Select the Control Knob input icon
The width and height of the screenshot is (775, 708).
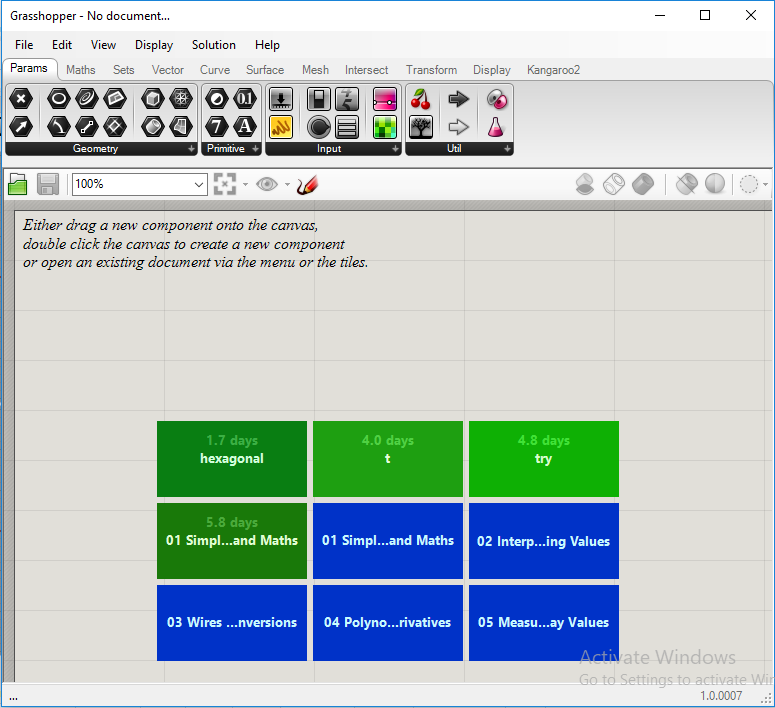point(319,127)
